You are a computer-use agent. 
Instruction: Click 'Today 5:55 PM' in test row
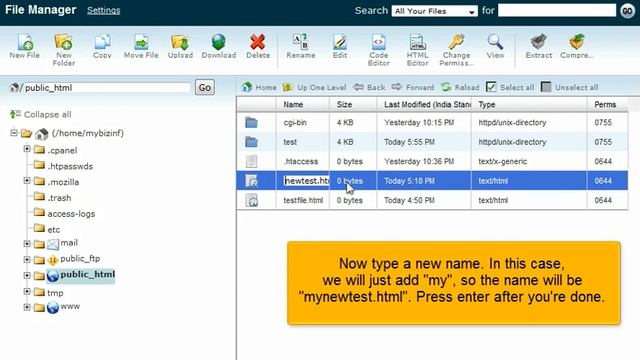click(x=409, y=142)
